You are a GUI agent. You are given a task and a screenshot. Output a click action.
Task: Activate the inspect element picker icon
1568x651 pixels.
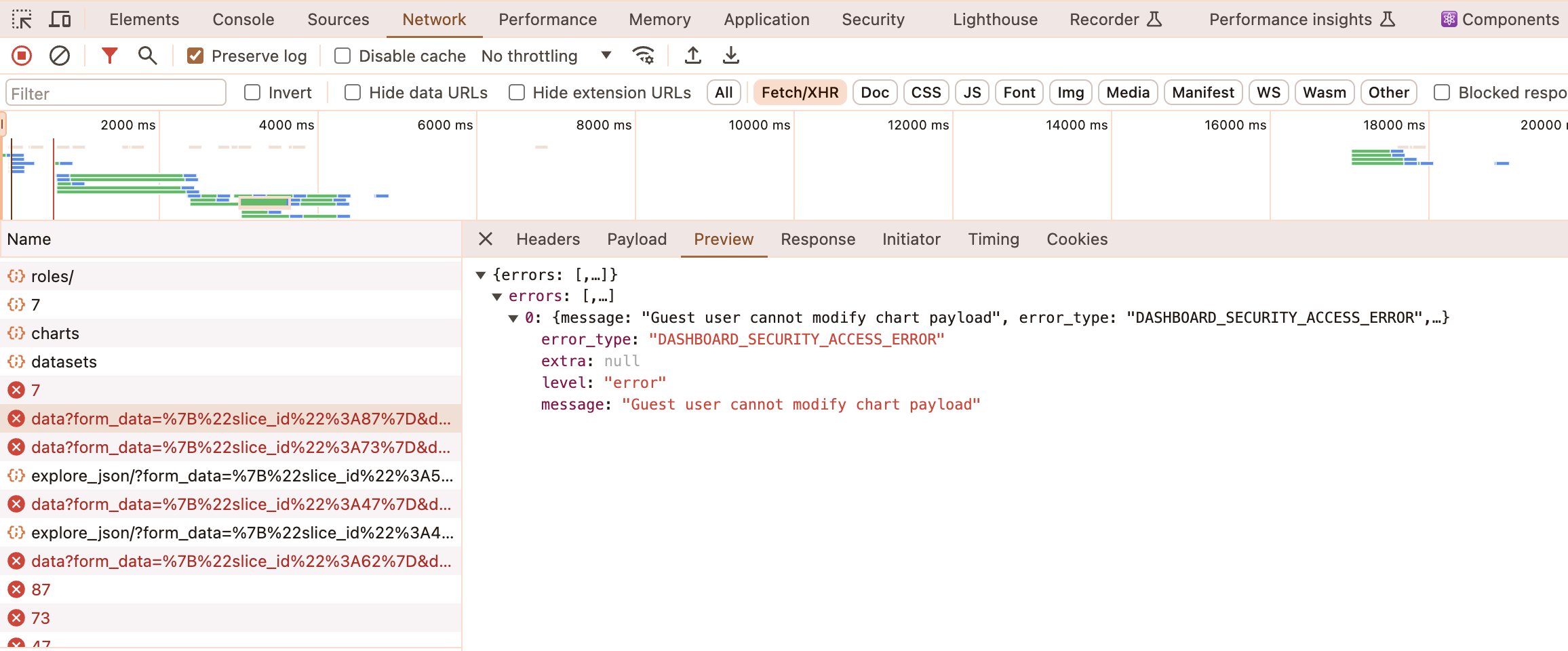click(22, 20)
